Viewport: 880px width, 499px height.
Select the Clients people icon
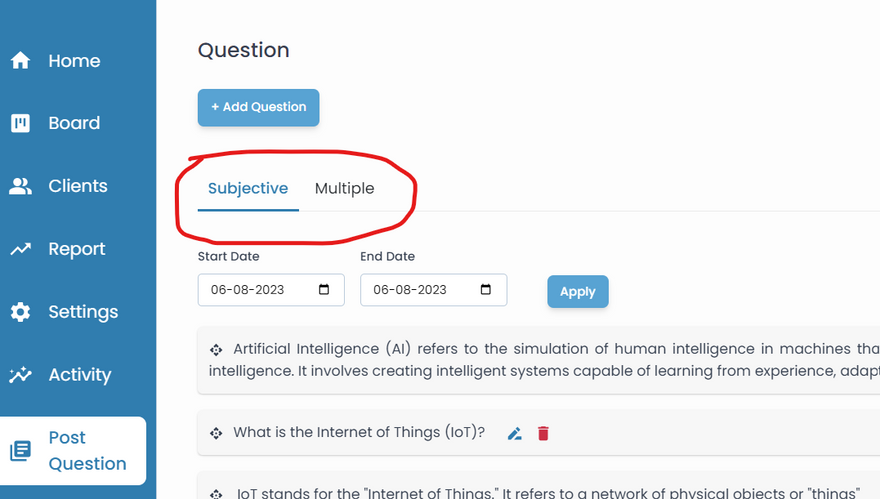coord(20,186)
